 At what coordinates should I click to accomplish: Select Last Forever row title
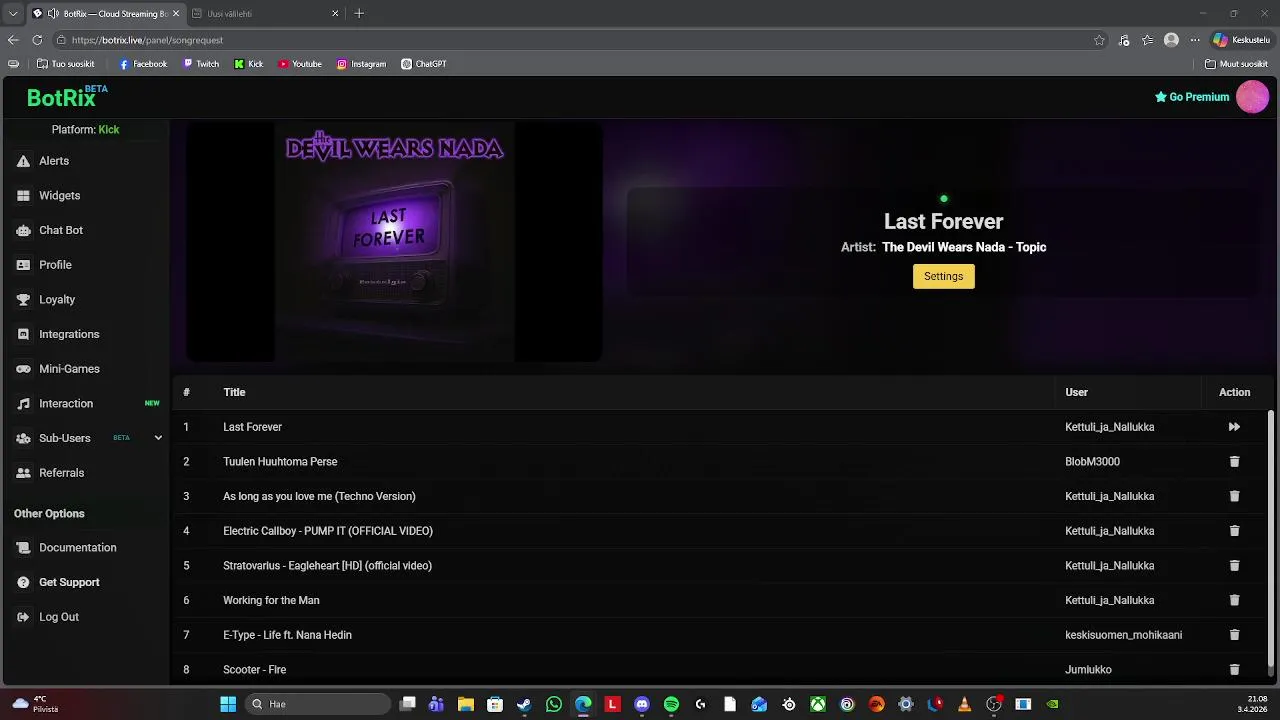(252, 427)
